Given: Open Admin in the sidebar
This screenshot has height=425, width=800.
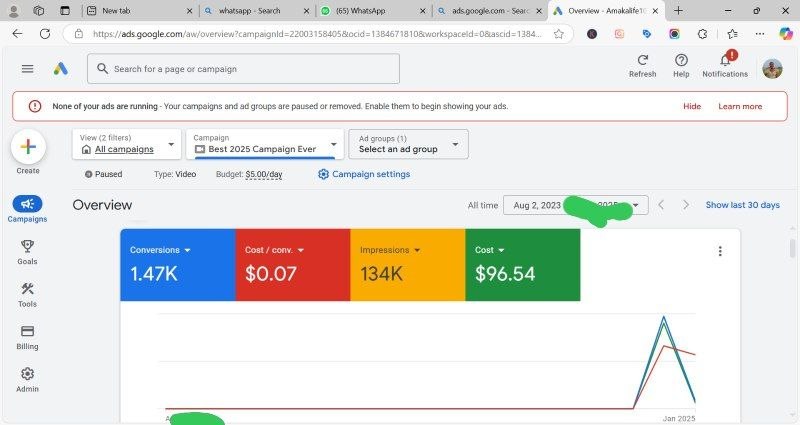Looking at the screenshot, I should click(x=28, y=379).
